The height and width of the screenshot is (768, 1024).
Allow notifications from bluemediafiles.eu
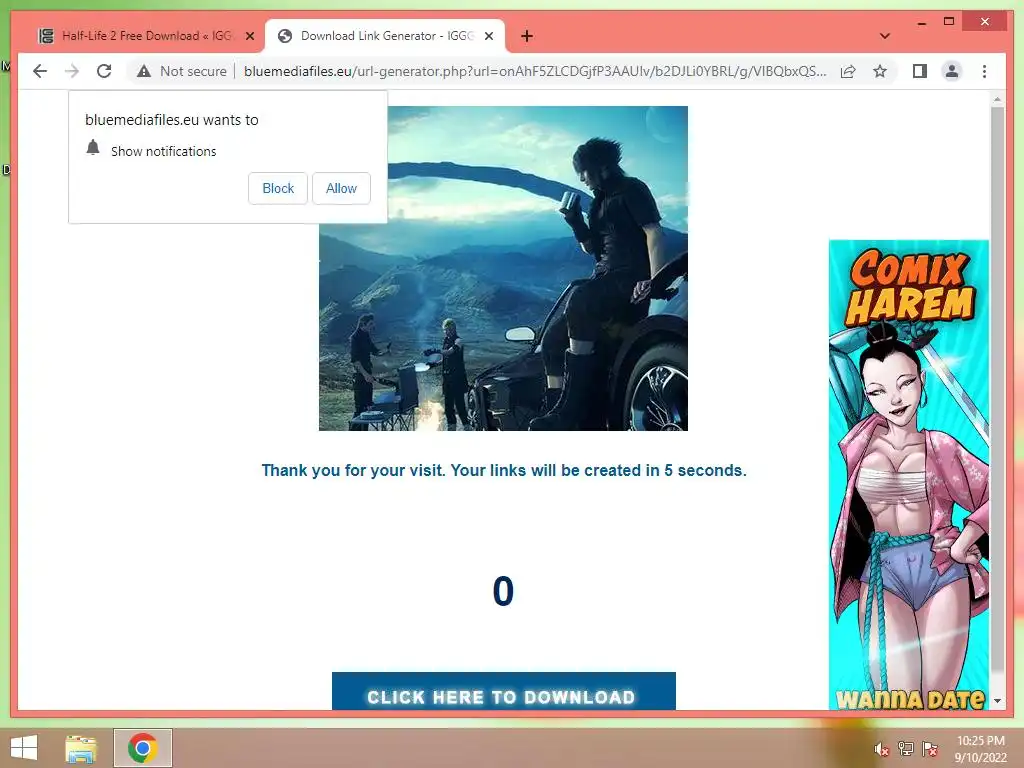pyautogui.click(x=341, y=188)
